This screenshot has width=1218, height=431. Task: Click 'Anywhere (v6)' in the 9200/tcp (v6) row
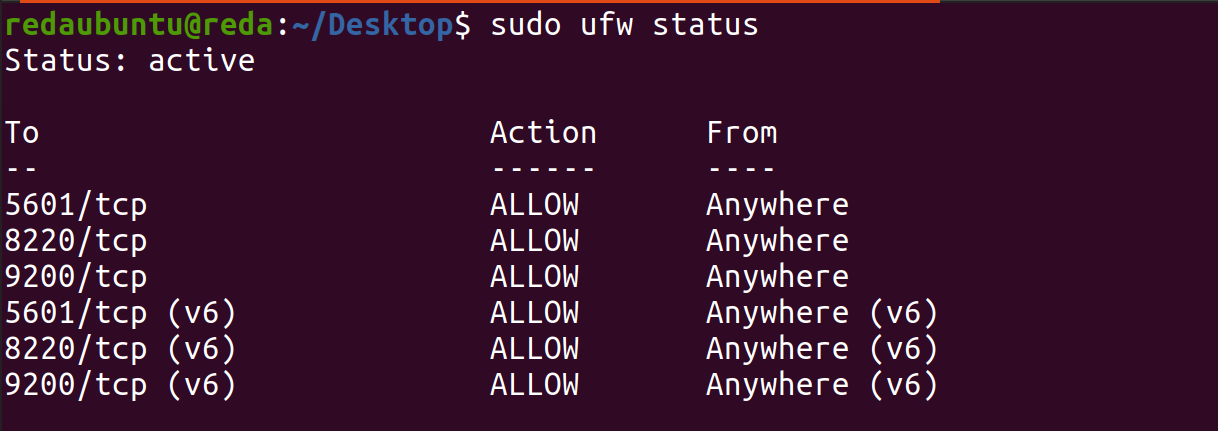[822, 385]
